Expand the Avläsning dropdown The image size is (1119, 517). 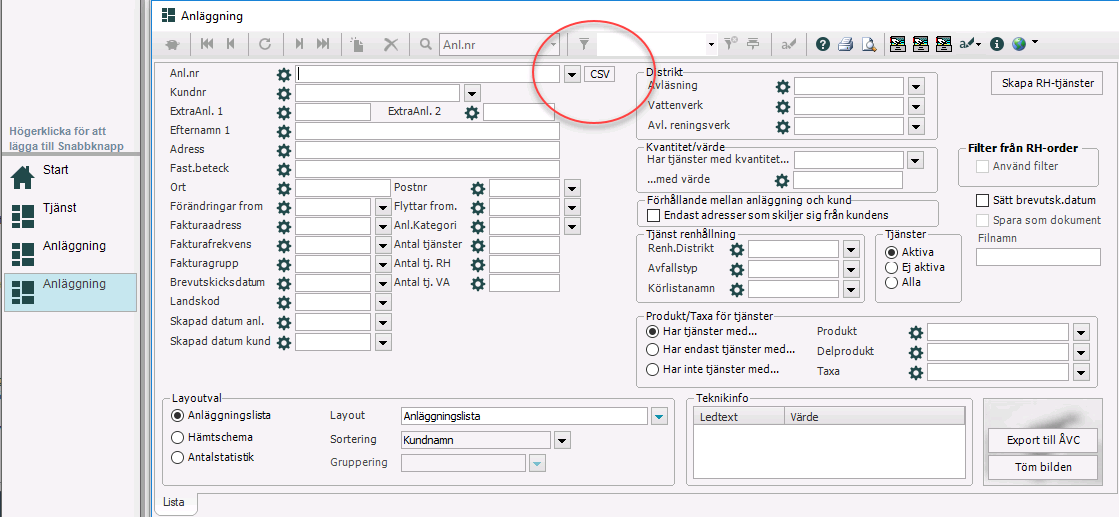point(917,87)
